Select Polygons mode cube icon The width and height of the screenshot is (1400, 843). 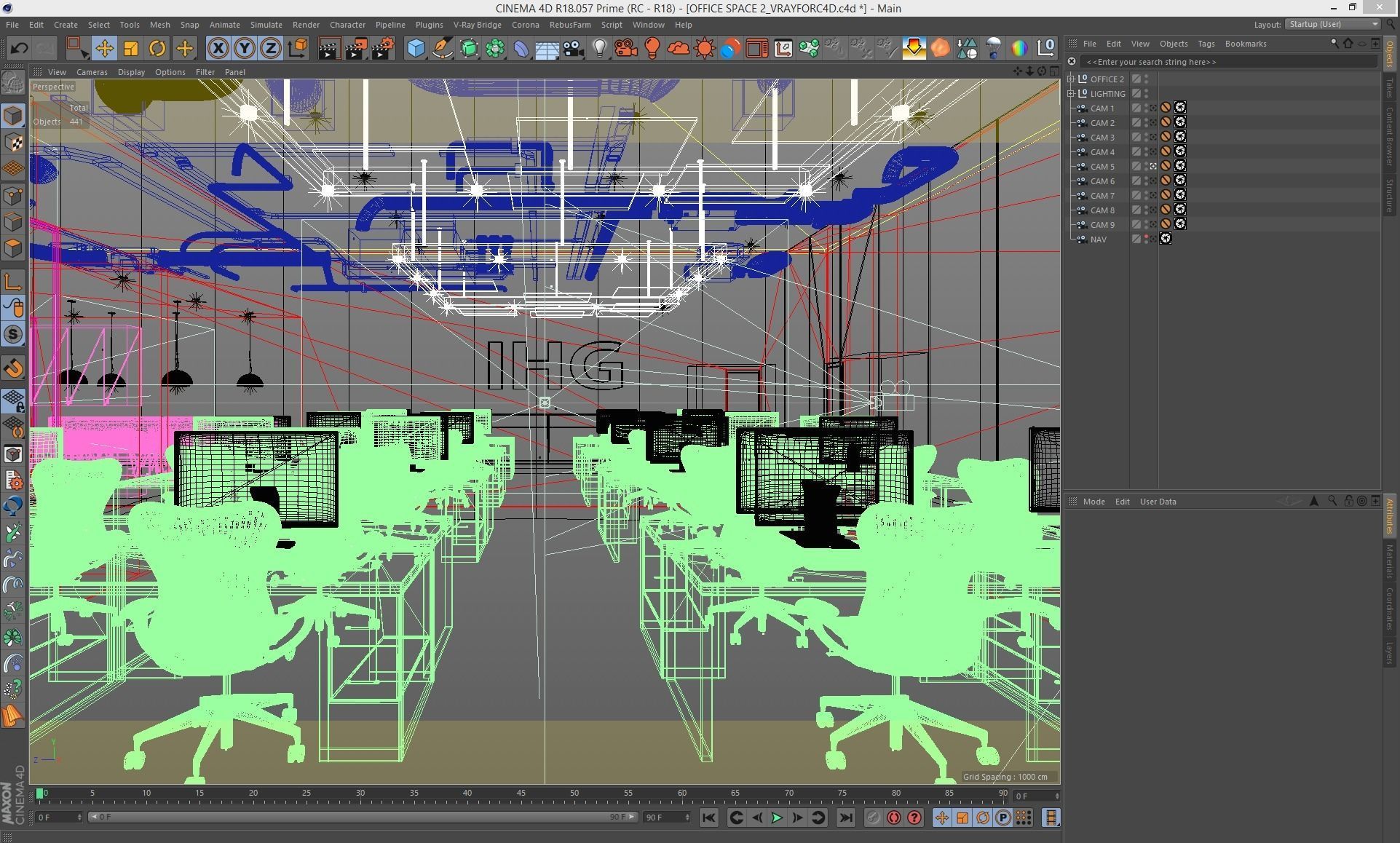13,248
